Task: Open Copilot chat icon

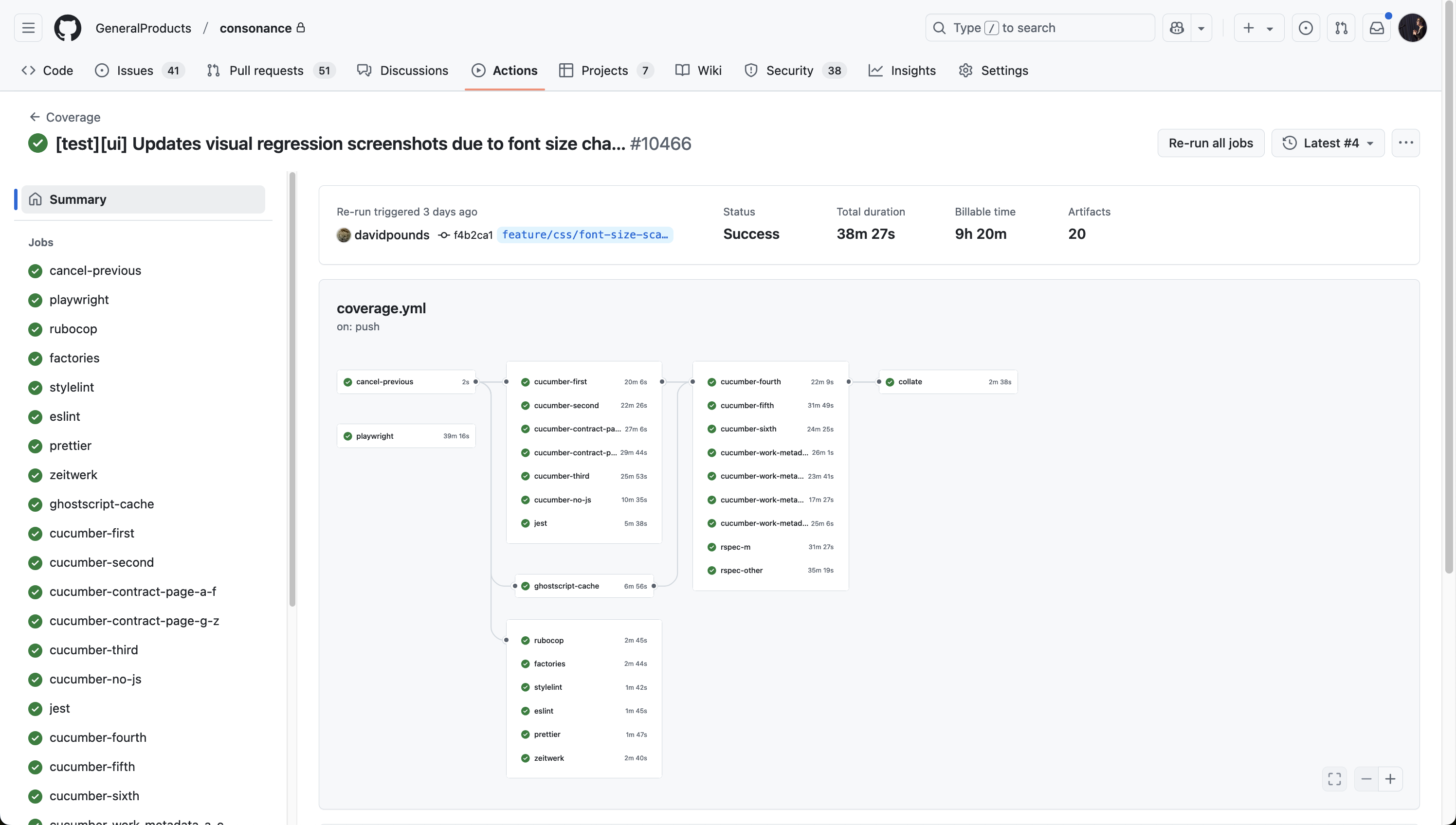Action: pyautogui.click(x=1177, y=28)
